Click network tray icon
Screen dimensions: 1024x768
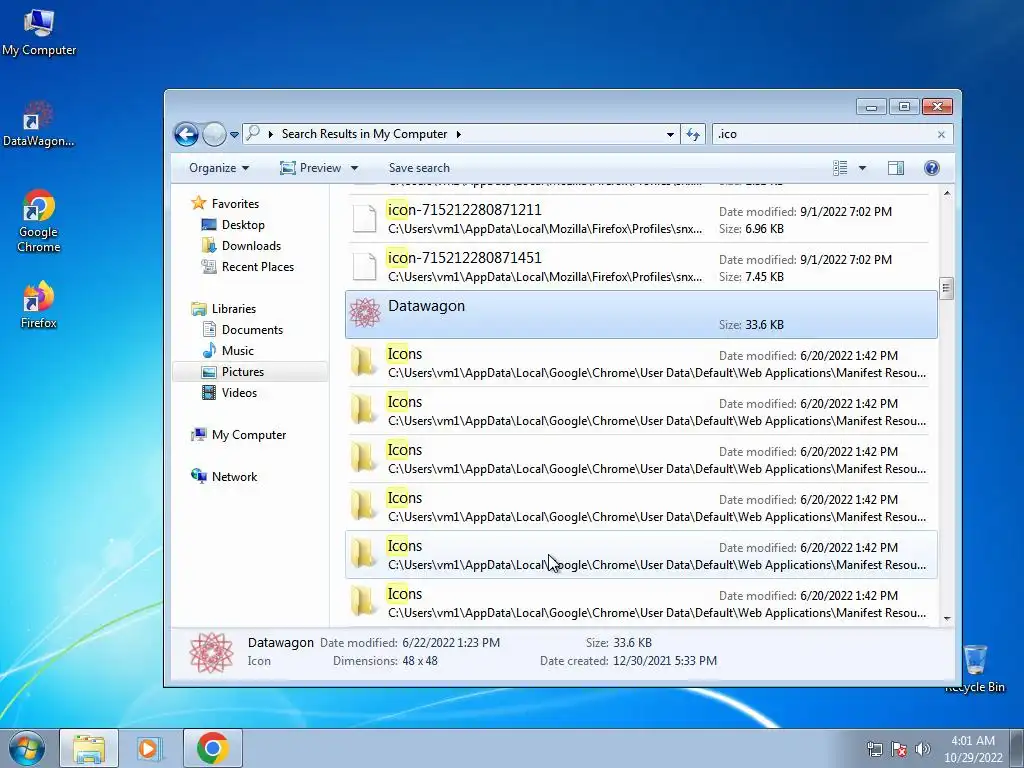coord(874,749)
